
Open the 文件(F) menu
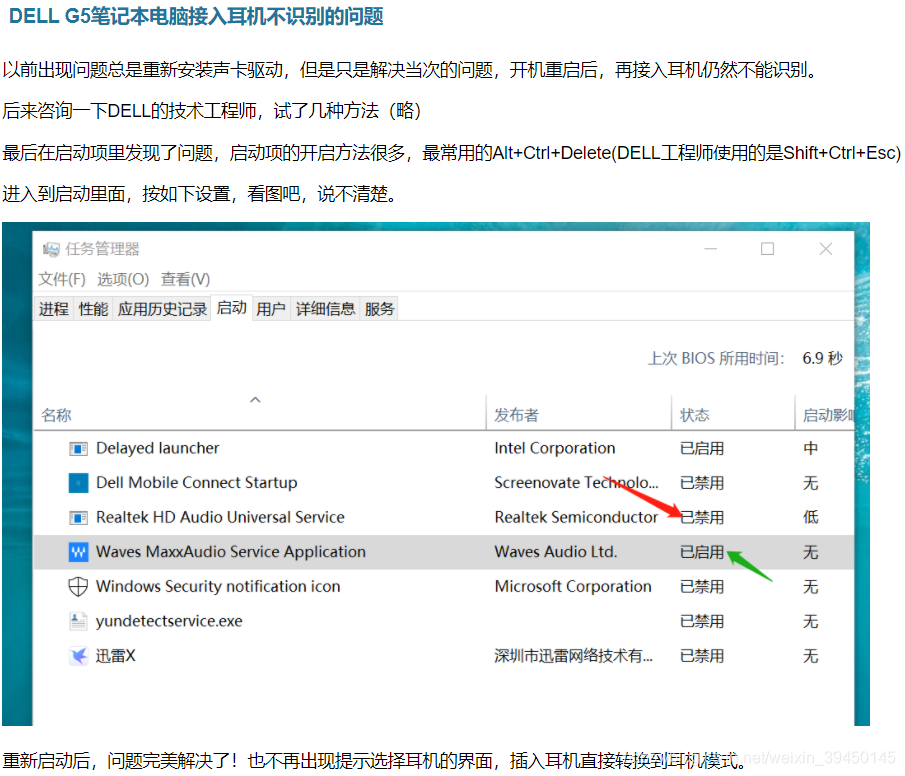62,279
